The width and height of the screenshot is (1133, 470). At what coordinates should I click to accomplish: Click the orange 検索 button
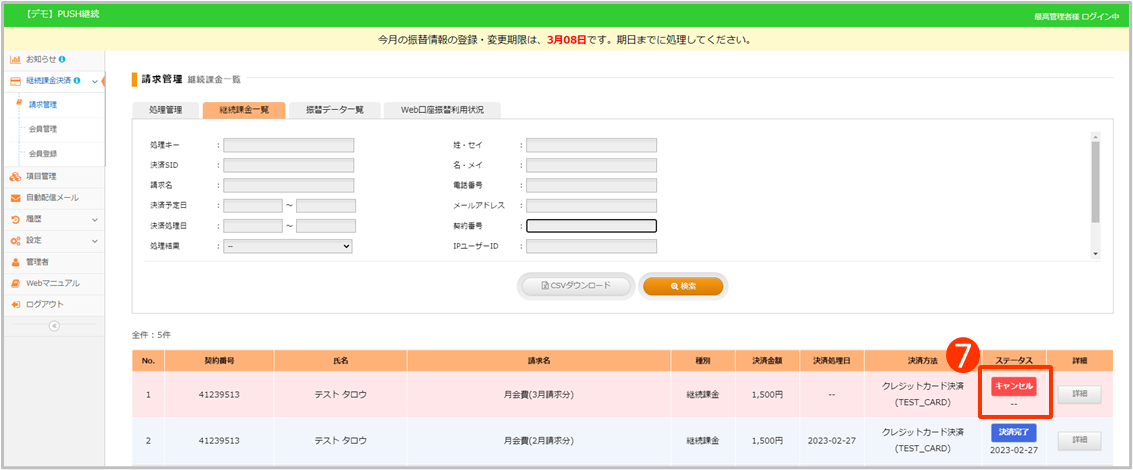click(x=684, y=286)
